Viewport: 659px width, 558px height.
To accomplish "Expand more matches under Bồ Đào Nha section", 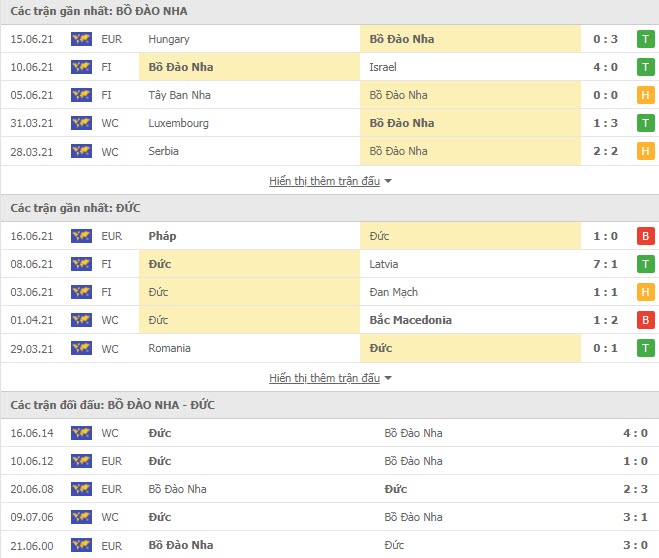I will pyautogui.click(x=324, y=181).
